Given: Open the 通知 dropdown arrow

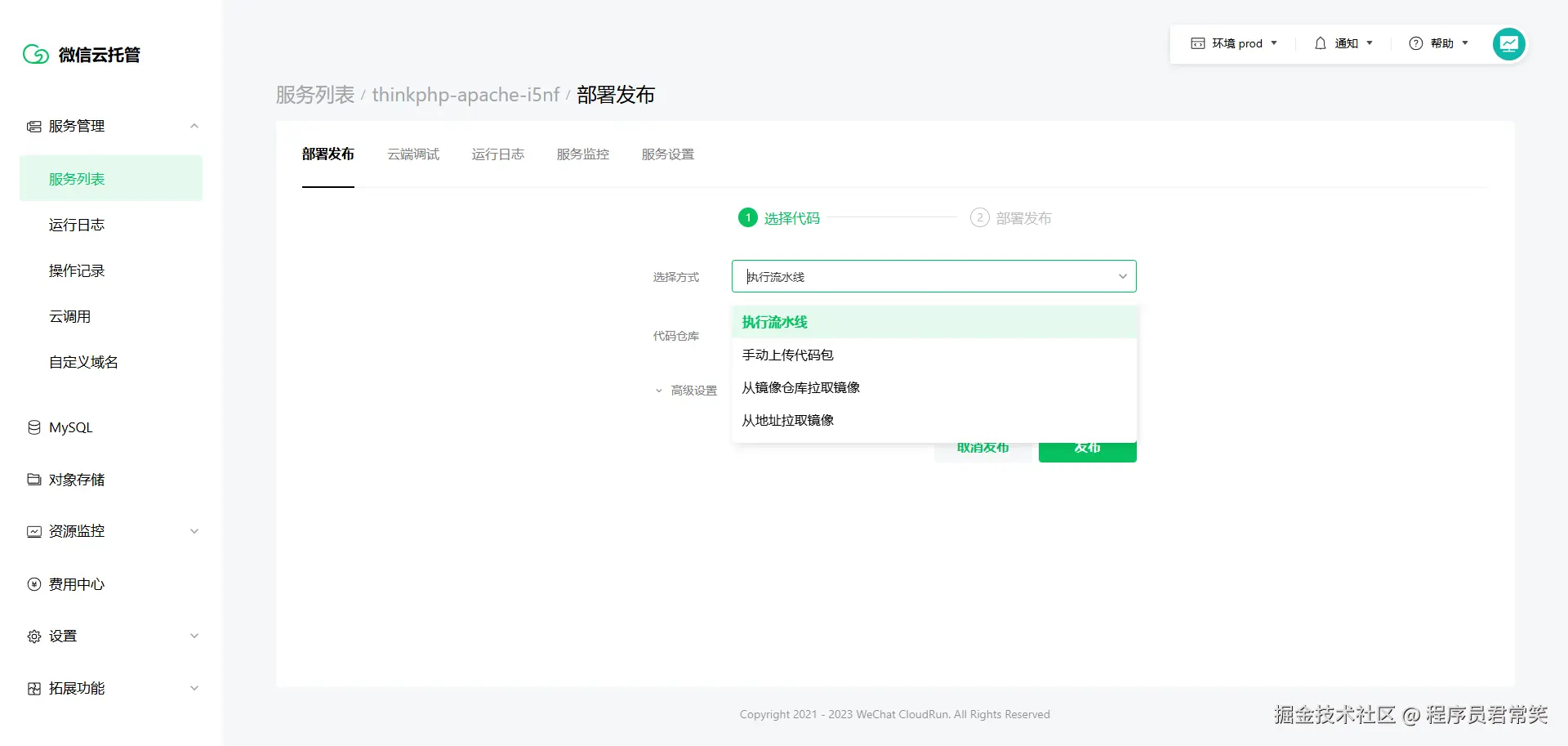Looking at the screenshot, I should coord(1370,43).
